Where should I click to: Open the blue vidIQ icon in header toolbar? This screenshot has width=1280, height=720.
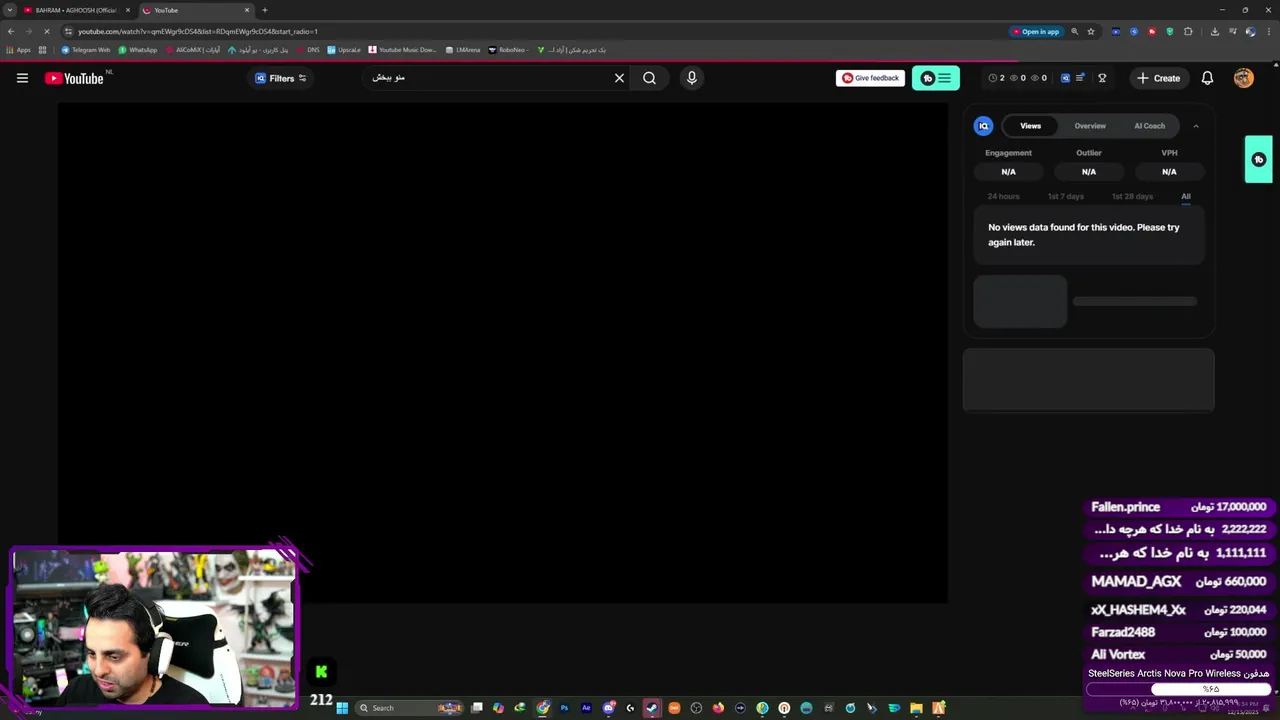point(1065,78)
